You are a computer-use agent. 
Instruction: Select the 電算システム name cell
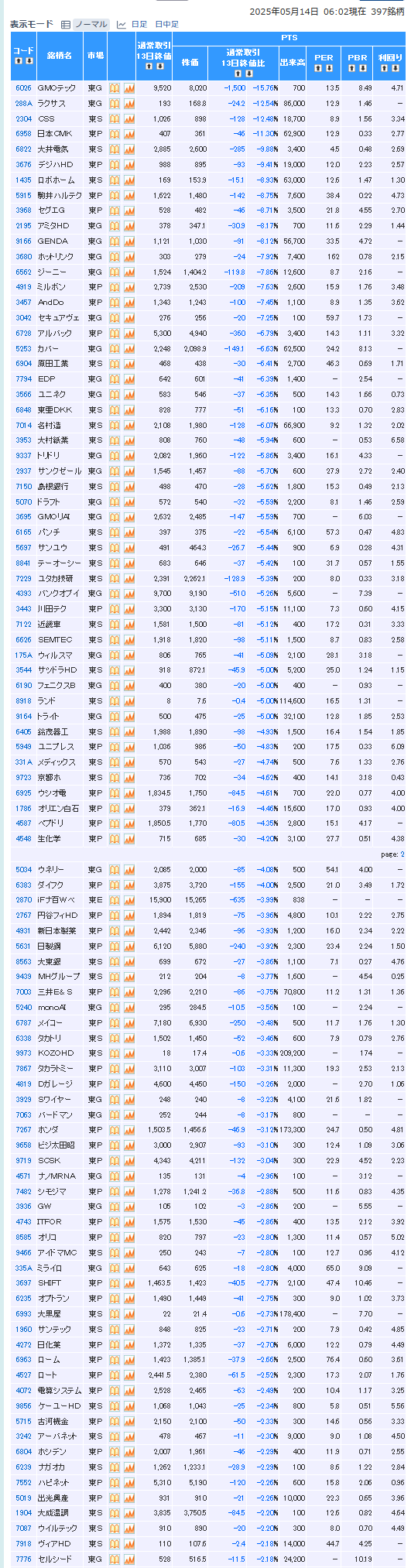point(59,1390)
